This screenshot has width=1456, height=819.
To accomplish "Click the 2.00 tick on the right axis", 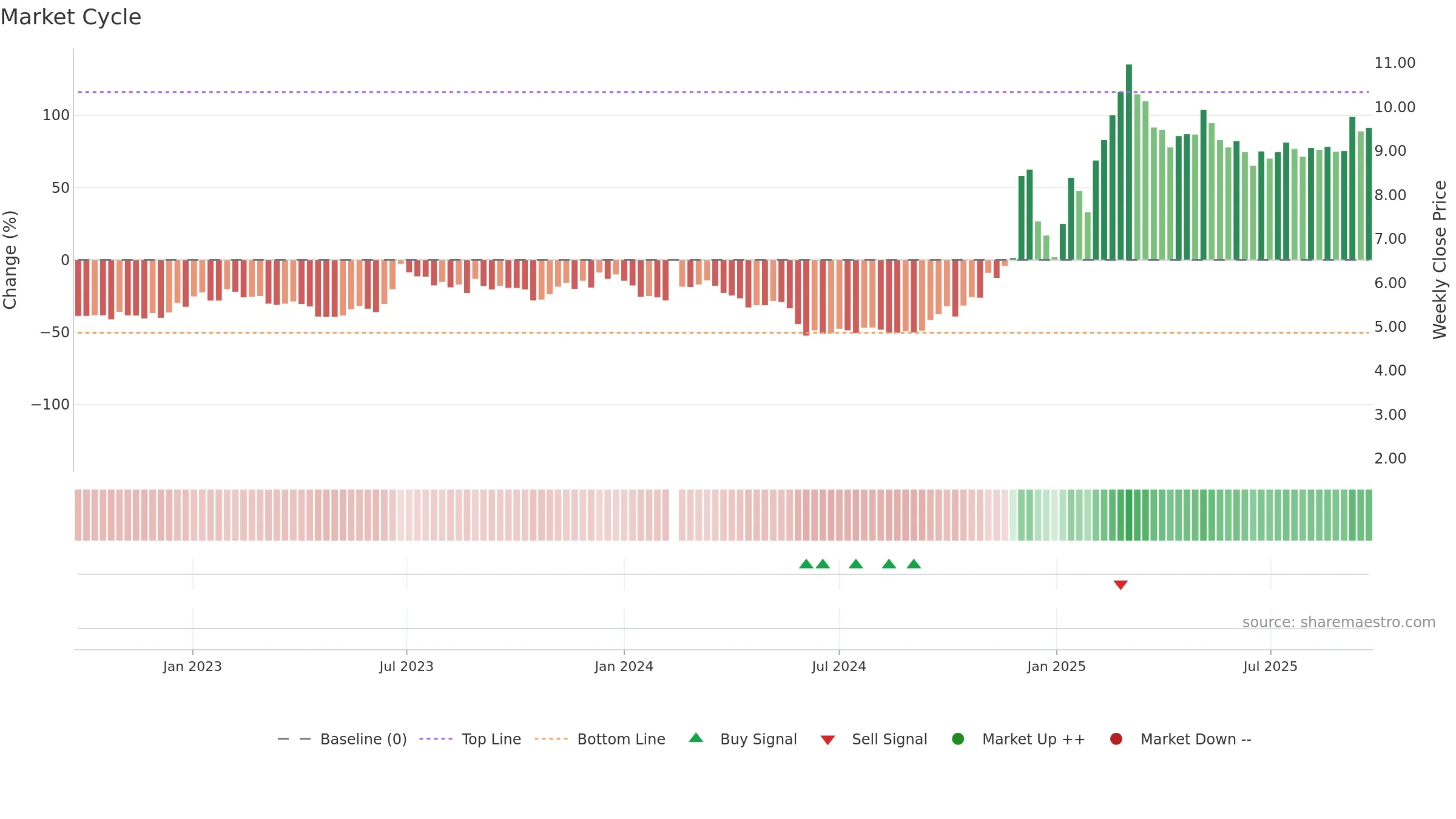I will coord(1390,459).
